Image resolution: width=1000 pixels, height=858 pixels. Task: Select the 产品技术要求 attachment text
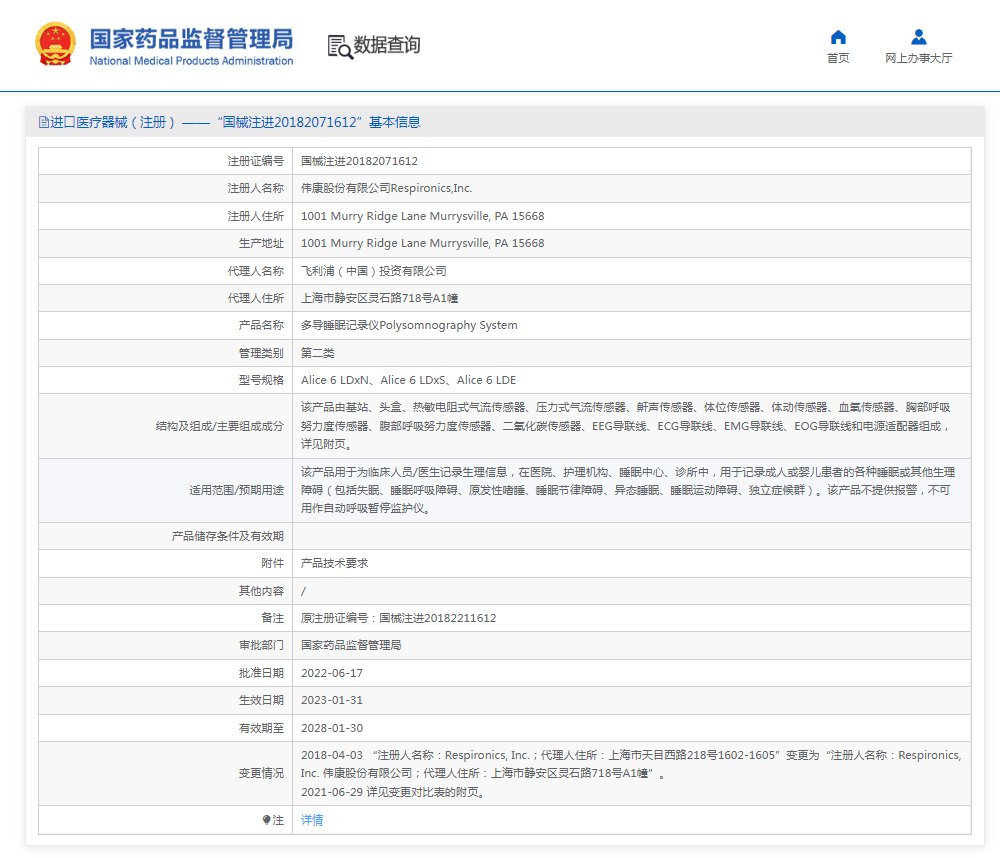coord(334,563)
